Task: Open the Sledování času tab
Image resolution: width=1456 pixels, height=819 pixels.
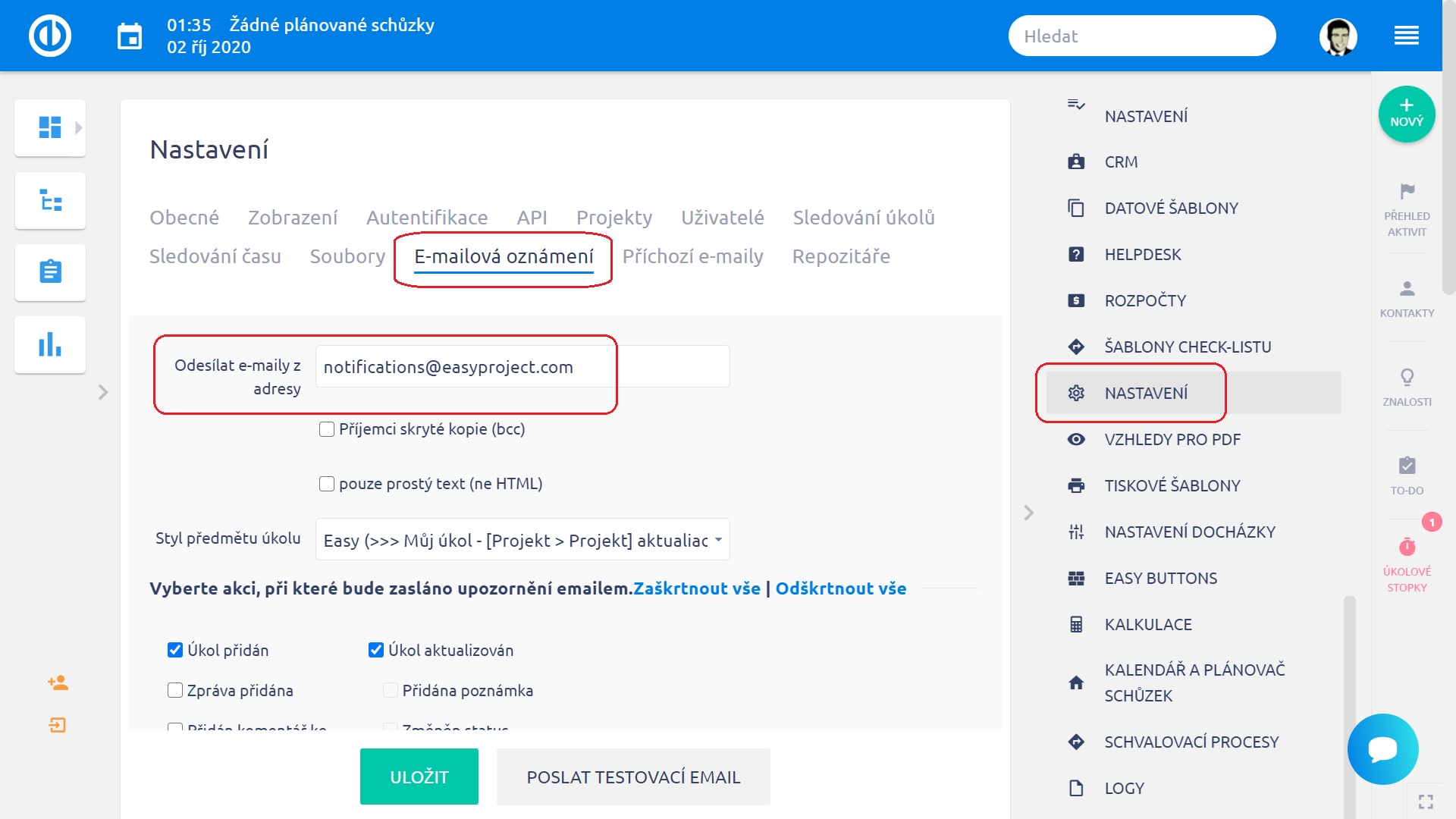Action: click(x=215, y=256)
